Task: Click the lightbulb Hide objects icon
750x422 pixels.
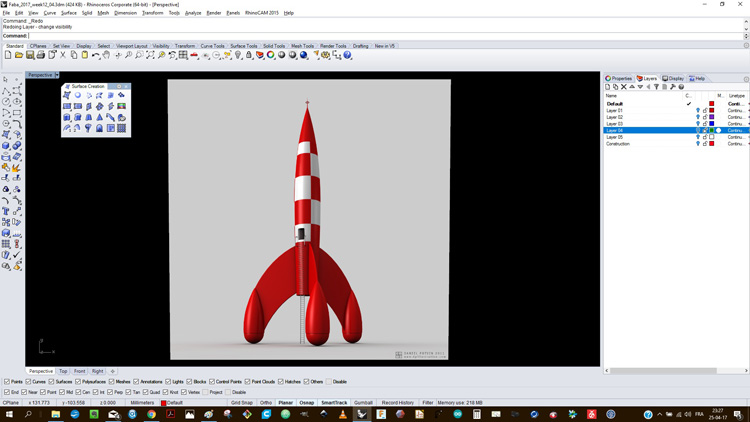Action: tap(238, 56)
